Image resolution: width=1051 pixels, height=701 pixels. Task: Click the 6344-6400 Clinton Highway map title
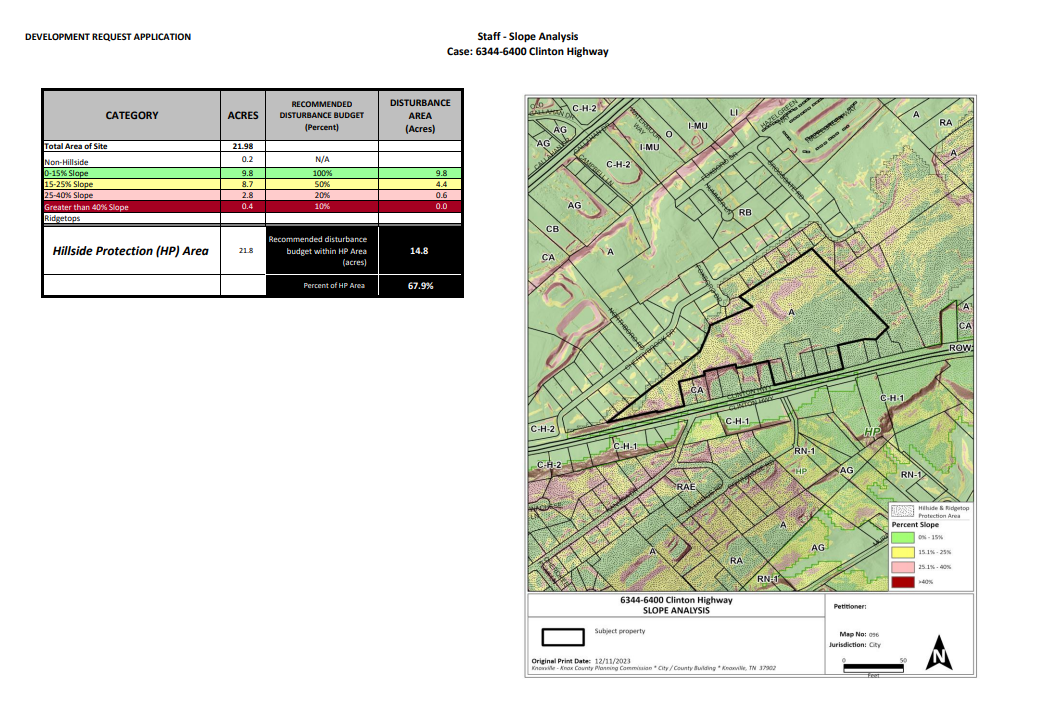pos(676,600)
